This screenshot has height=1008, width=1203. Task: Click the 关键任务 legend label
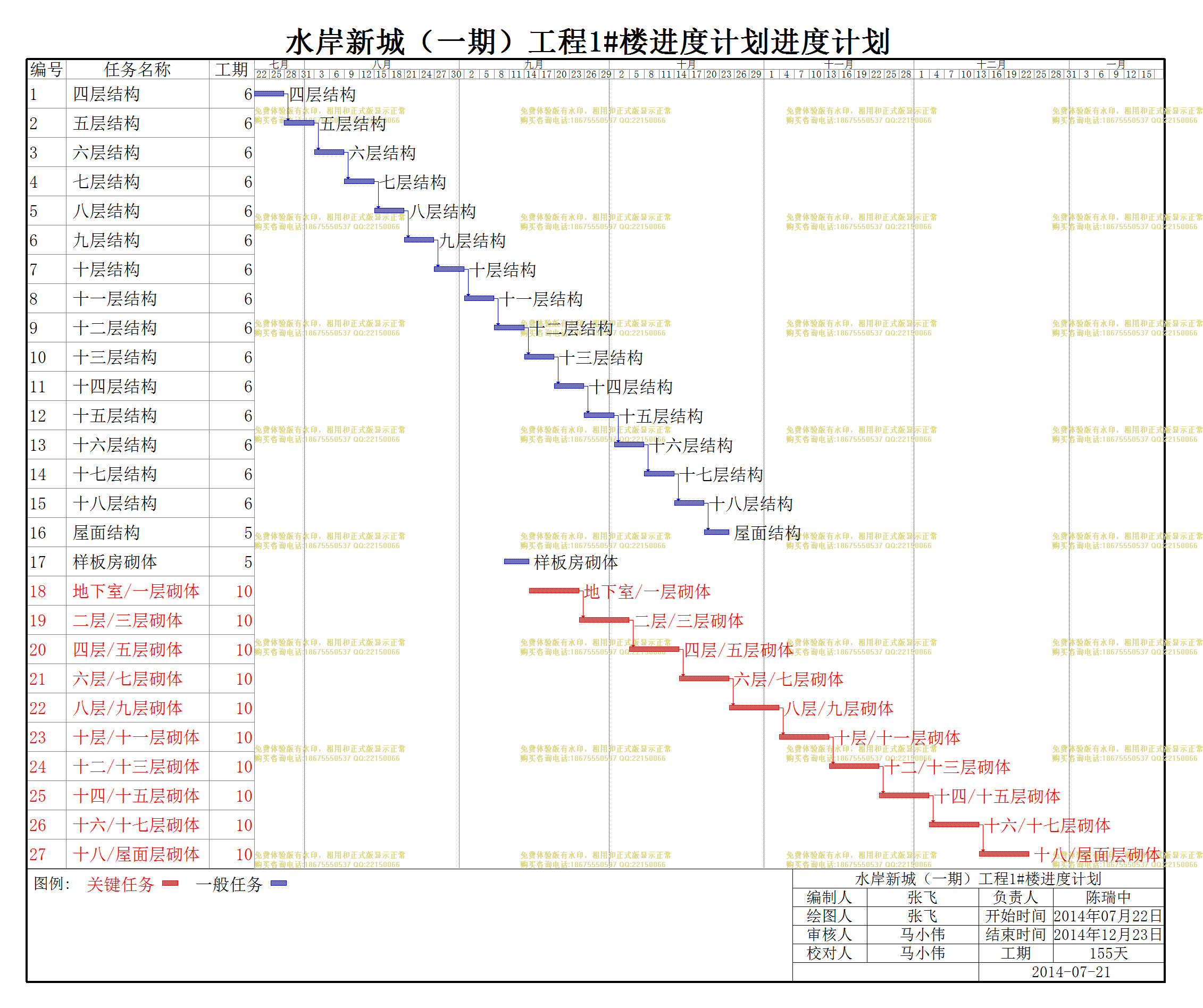pyautogui.click(x=120, y=884)
